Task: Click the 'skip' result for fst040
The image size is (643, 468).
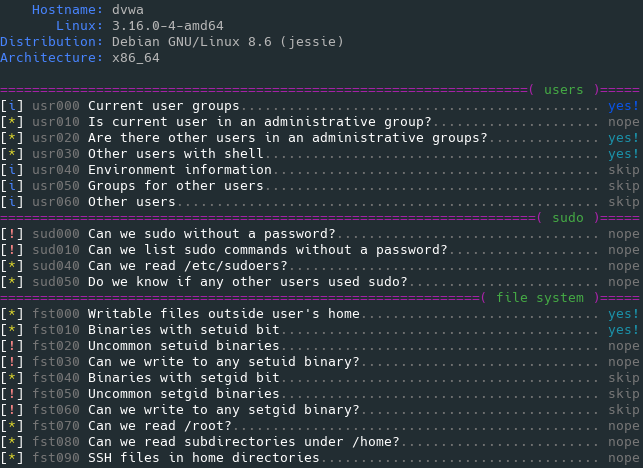Action: pyautogui.click(x=623, y=378)
